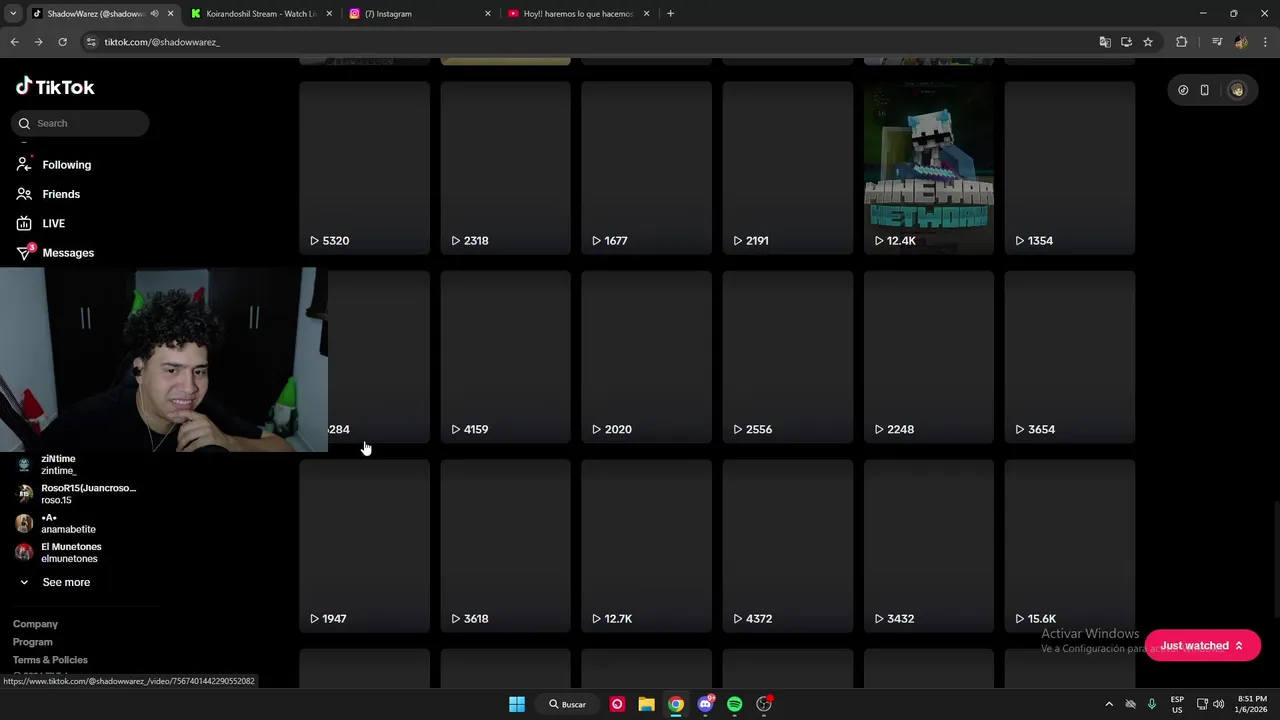Open the video with 2020 views
The width and height of the screenshot is (1280, 720).
(x=646, y=356)
